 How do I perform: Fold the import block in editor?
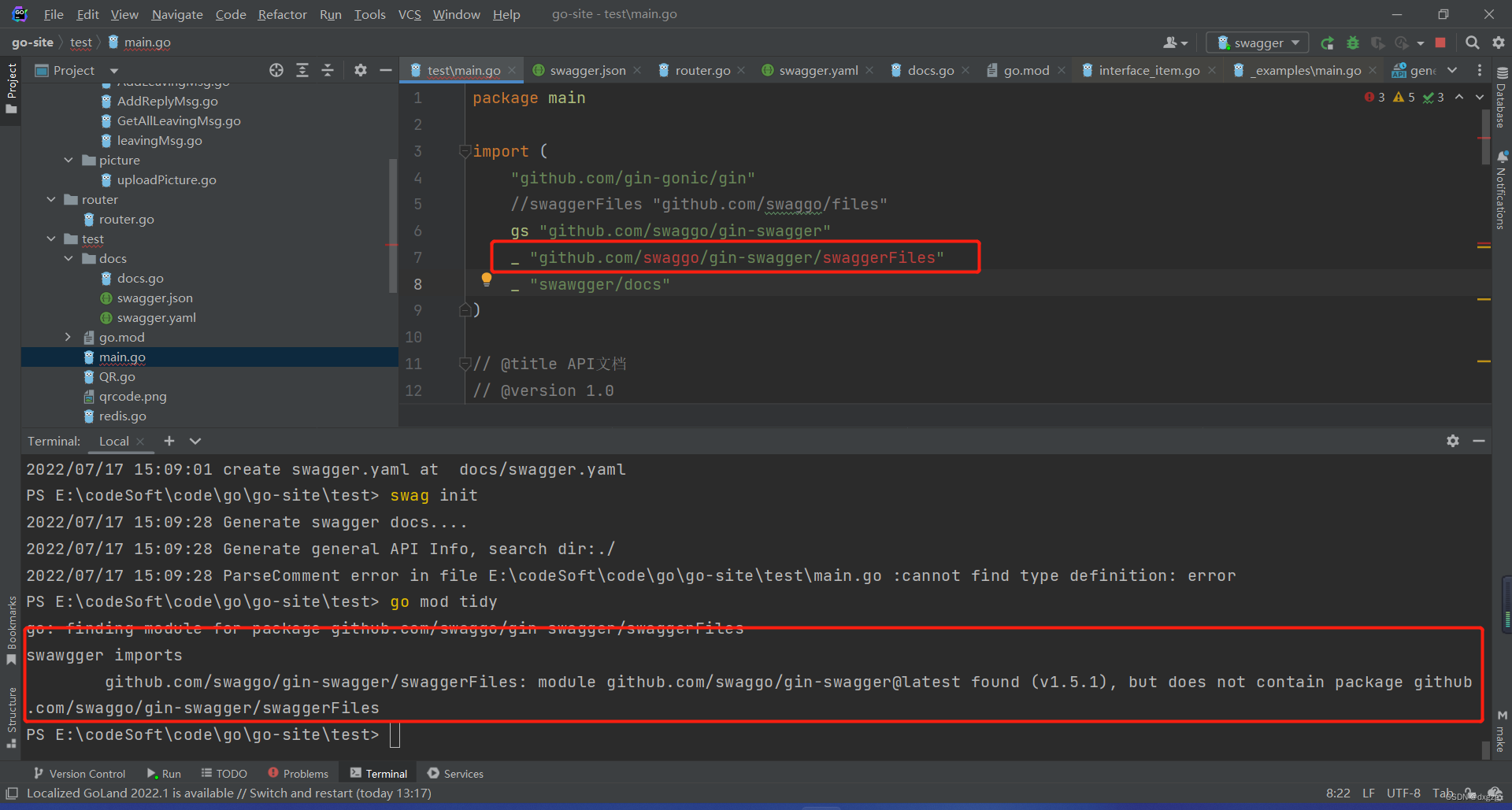[465, 151]
